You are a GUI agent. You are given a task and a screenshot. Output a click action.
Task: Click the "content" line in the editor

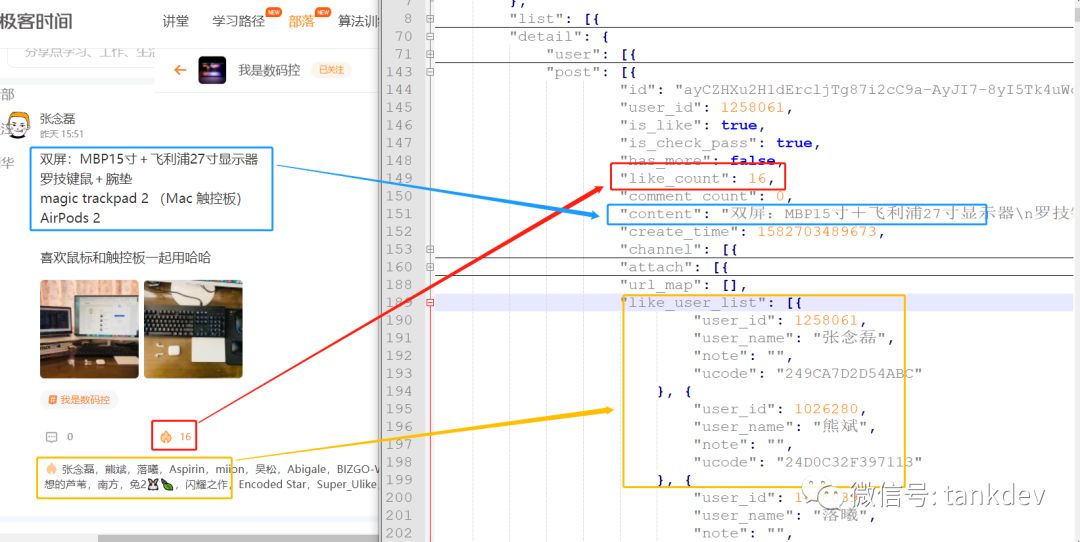click(846, 214)
